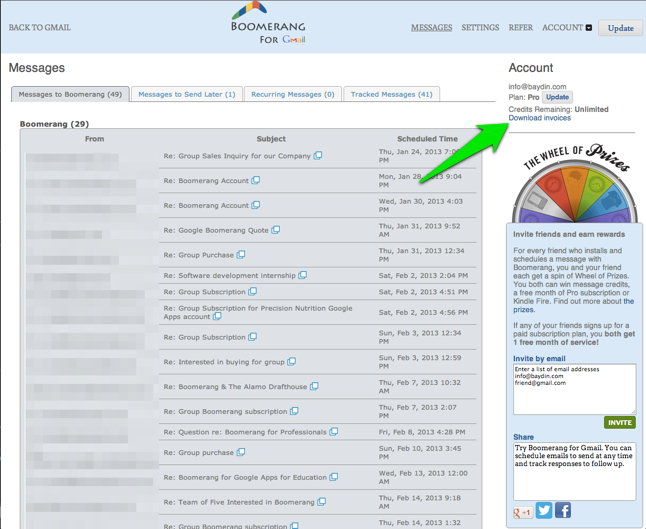Focus the Invite by email text box
Viewport: 646px width, 529px height.
point(574,389)
